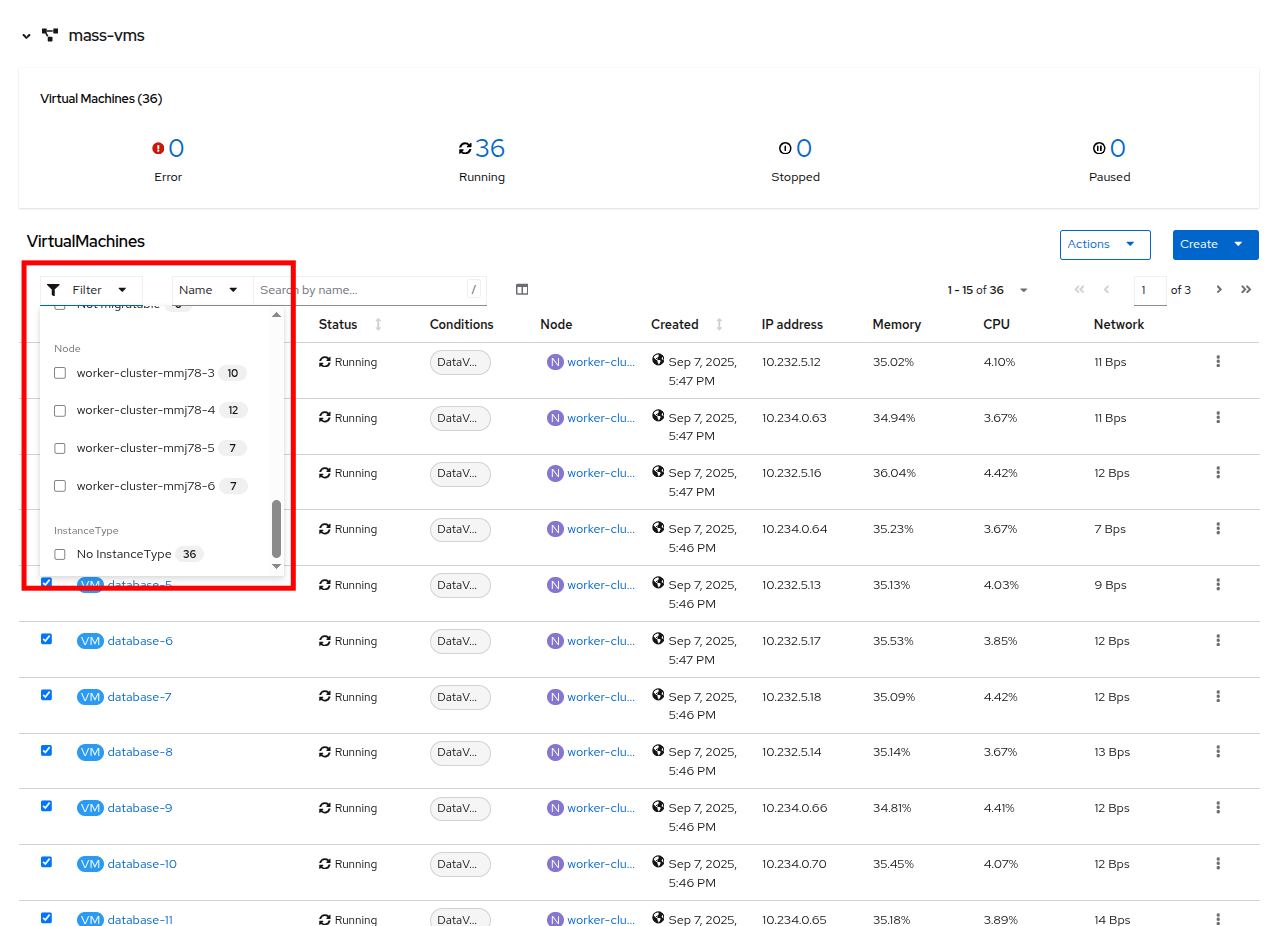
Task: Uncheck the database-6 row checkbox
Action: 46,638
